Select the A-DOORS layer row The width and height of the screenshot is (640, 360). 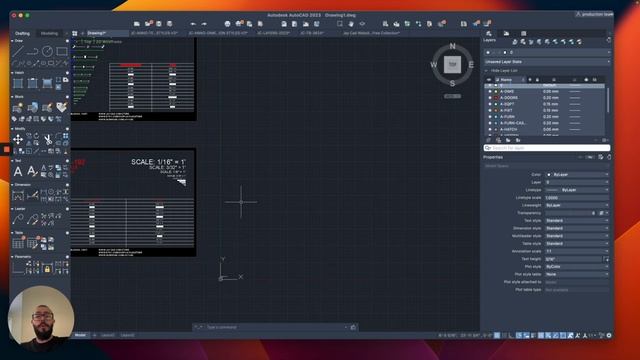pos(544,98)
